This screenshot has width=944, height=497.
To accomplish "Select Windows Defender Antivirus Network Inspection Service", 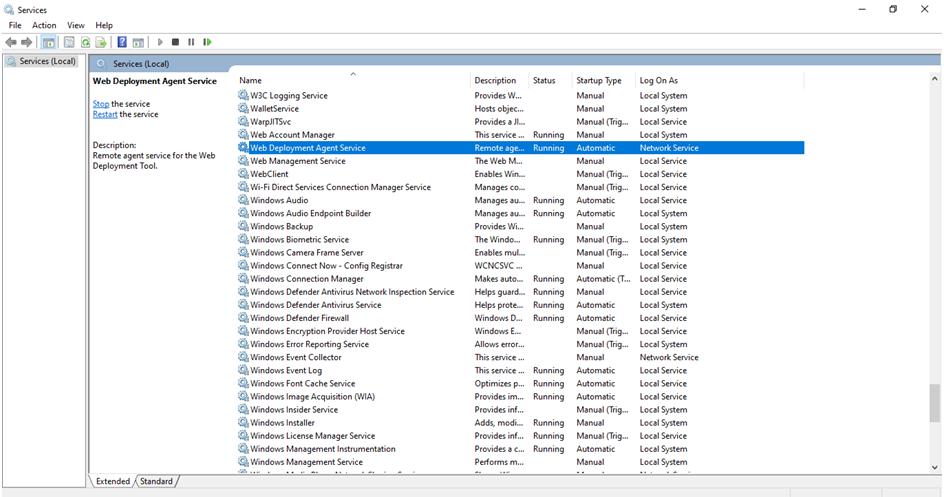I will tap(520, 292).
